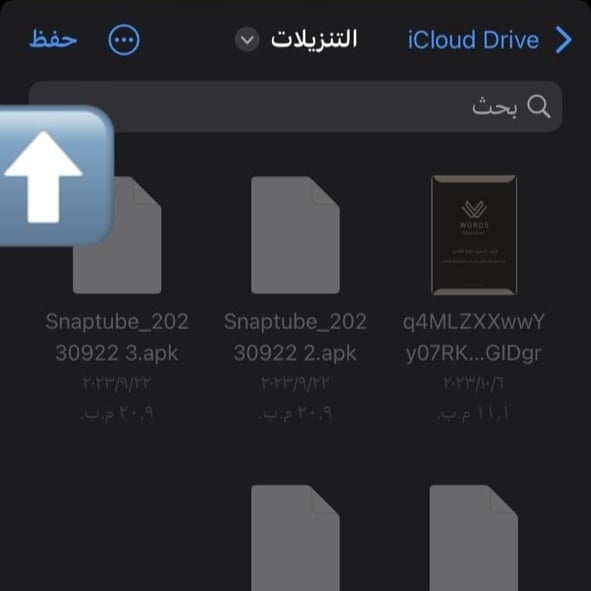Tap the ٢٠٫٩ م.ب size under Snaptube 2.apk

[295, 413]
